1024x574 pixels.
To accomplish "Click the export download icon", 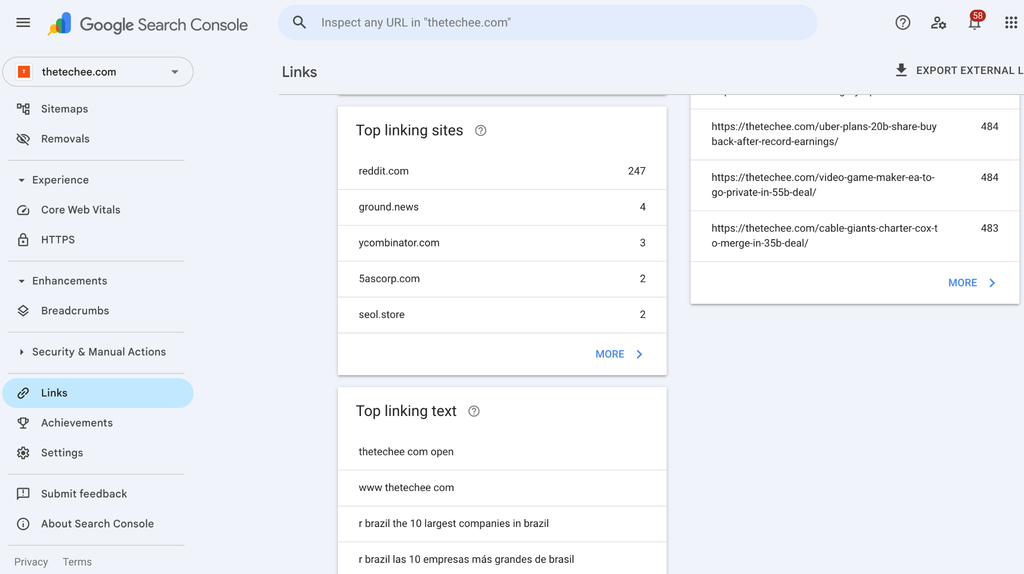I will click(901, 70).
